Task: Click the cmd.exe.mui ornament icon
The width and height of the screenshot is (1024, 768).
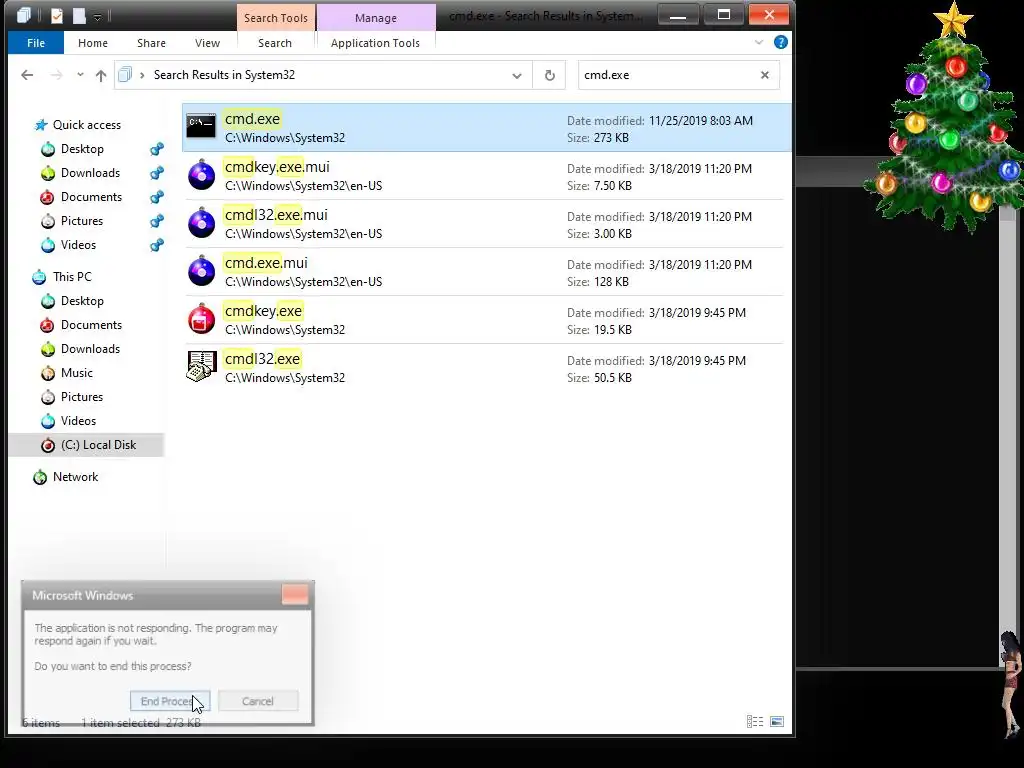Action: pyautogui.click(x=201, y=270)
